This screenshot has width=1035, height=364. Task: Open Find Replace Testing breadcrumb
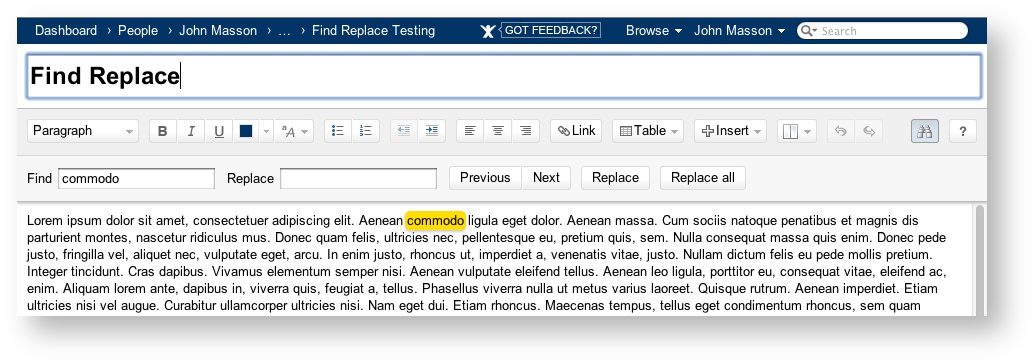(x=374, y=30)
